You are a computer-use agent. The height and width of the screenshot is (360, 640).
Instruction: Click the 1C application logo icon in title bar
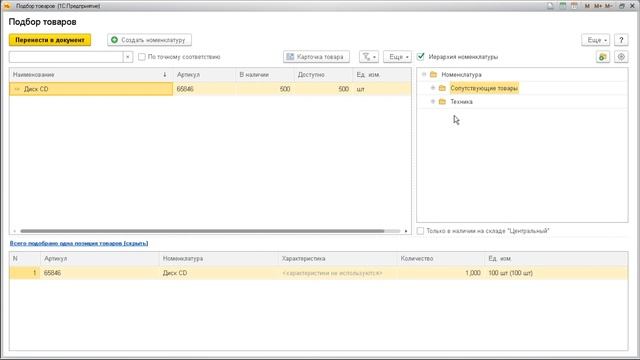[x=7, y=6]
